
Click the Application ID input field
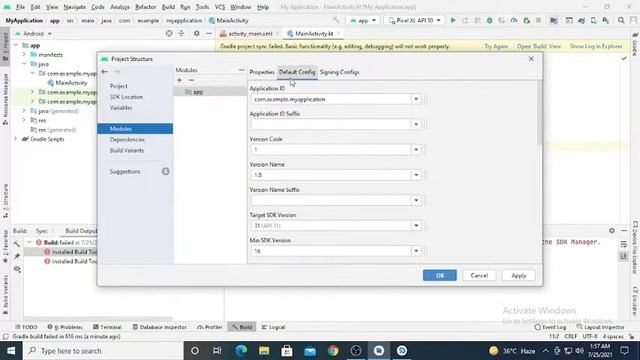coord(331,99)
